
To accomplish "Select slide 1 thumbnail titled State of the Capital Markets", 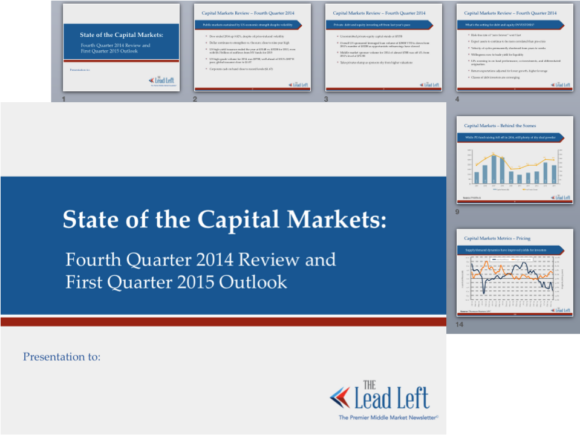I will [x=121, y=47].
